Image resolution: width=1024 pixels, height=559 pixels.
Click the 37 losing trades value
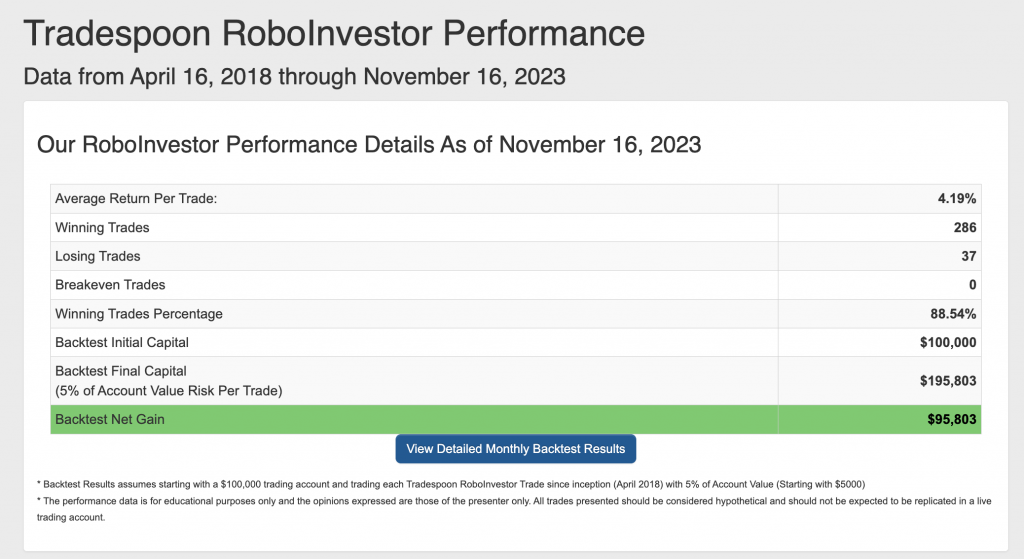pyautogui.click(x=968, y=256)
